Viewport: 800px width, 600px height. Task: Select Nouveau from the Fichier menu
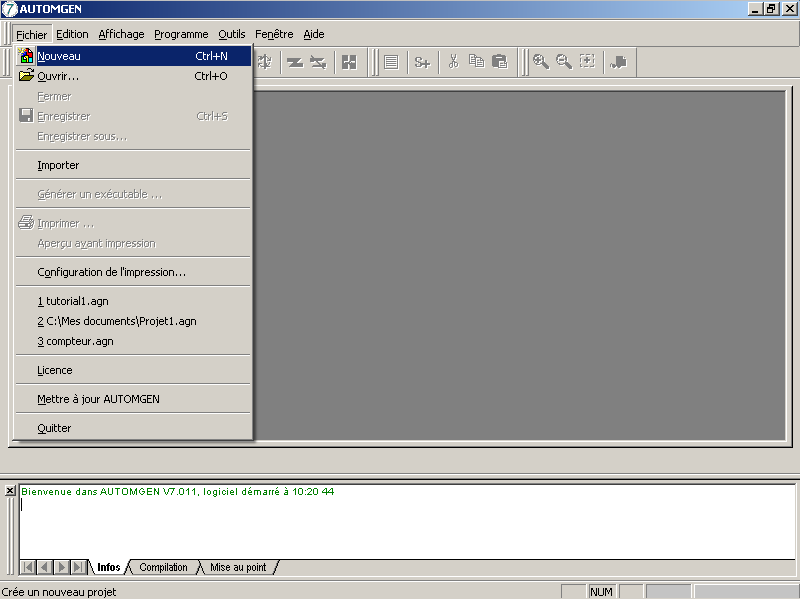pyautogui.click(x=59, y=57)
